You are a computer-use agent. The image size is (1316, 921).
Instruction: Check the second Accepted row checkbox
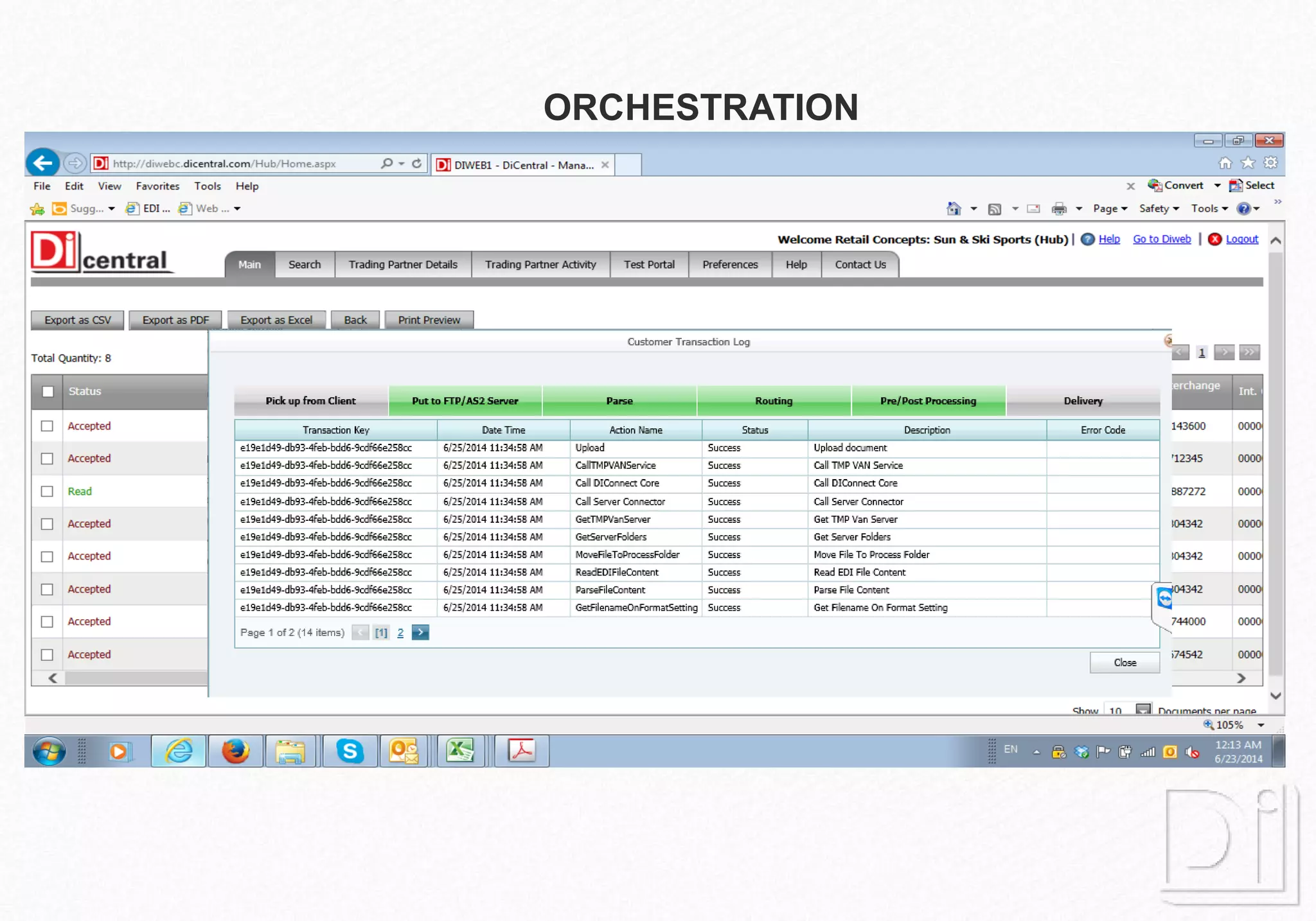pos(47,459)
